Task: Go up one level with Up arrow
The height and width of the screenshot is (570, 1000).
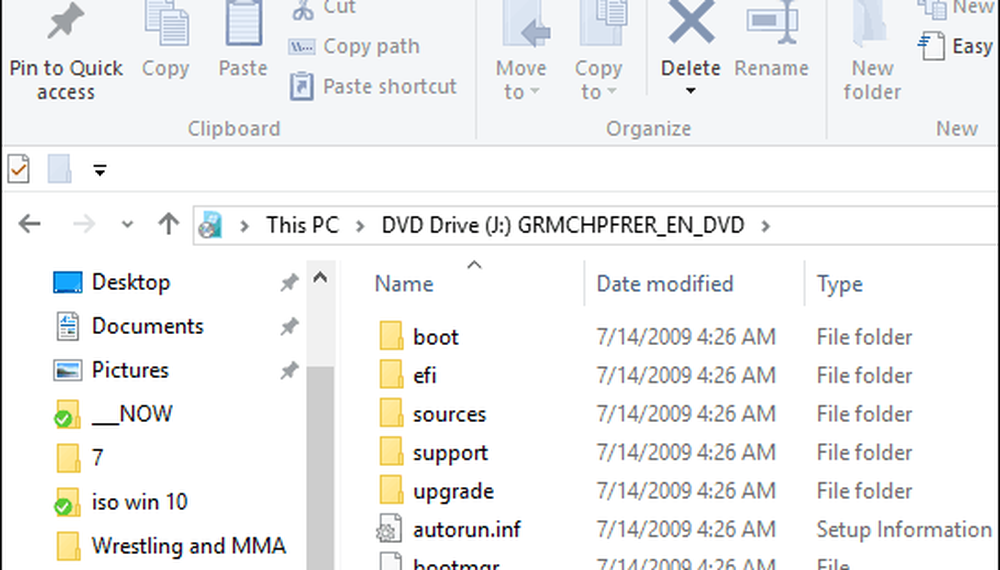Action: tap(168, 225)
